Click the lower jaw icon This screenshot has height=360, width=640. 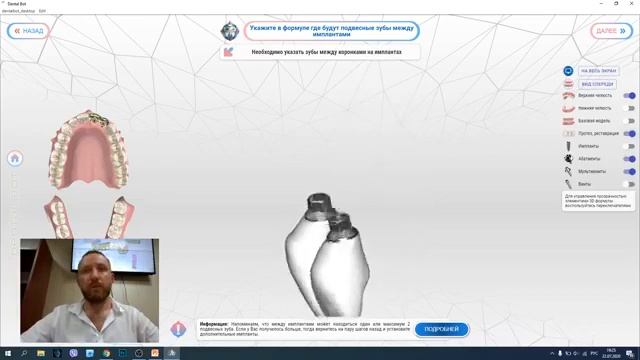(x=568, y=109)
